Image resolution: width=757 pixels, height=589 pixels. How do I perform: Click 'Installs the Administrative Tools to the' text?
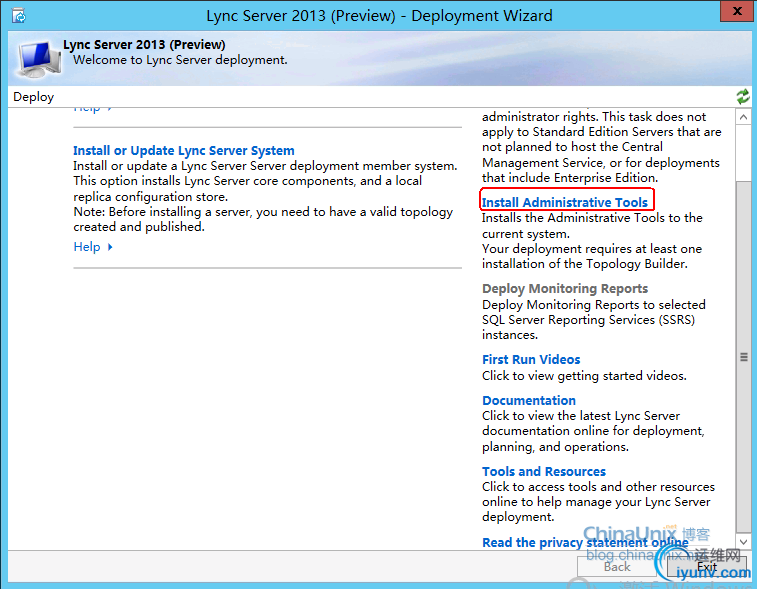pyautogui.click(x=592, y=218)
